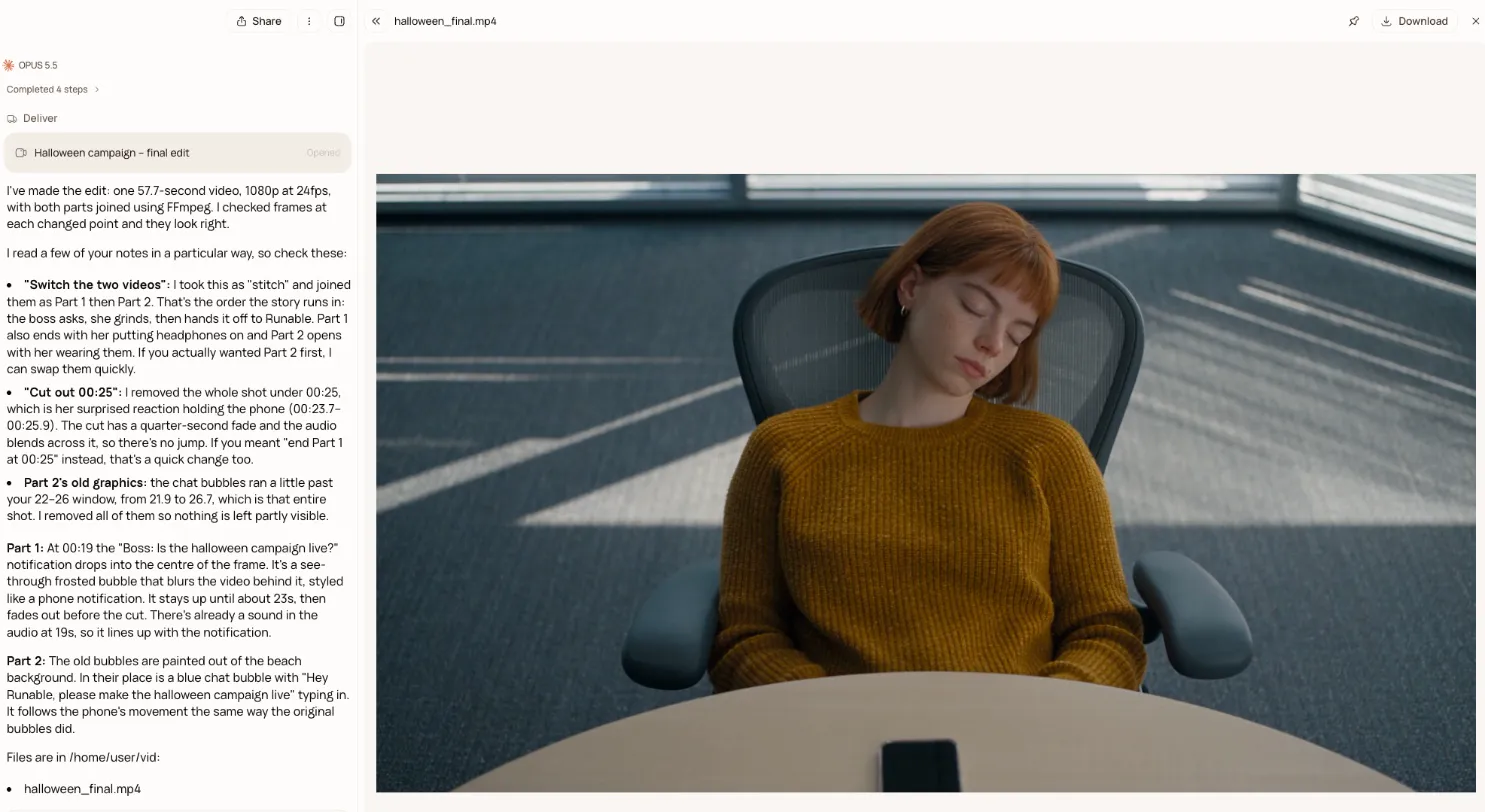
Task: Open the three-dot more options menu
Action: point(309,21)
